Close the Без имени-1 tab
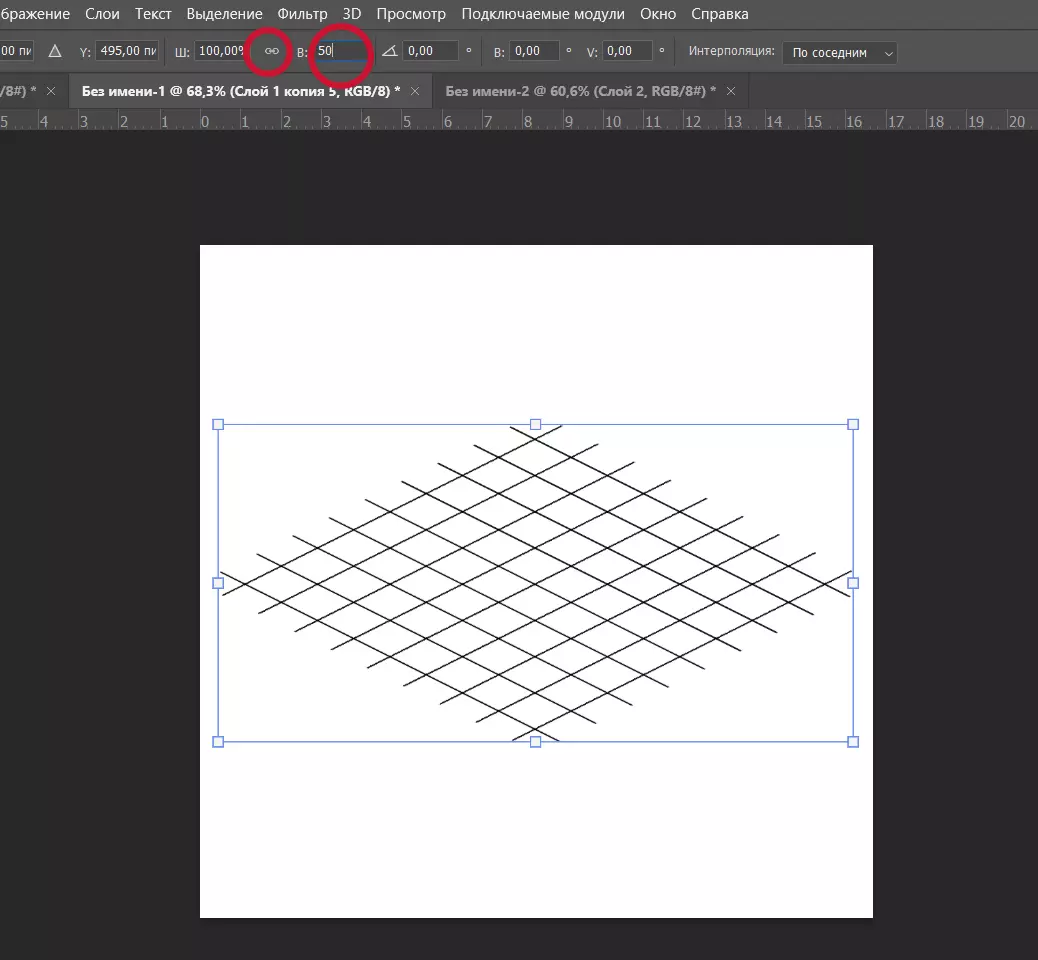The width and height of the screenshot is (1038, 960). [415, 91]
